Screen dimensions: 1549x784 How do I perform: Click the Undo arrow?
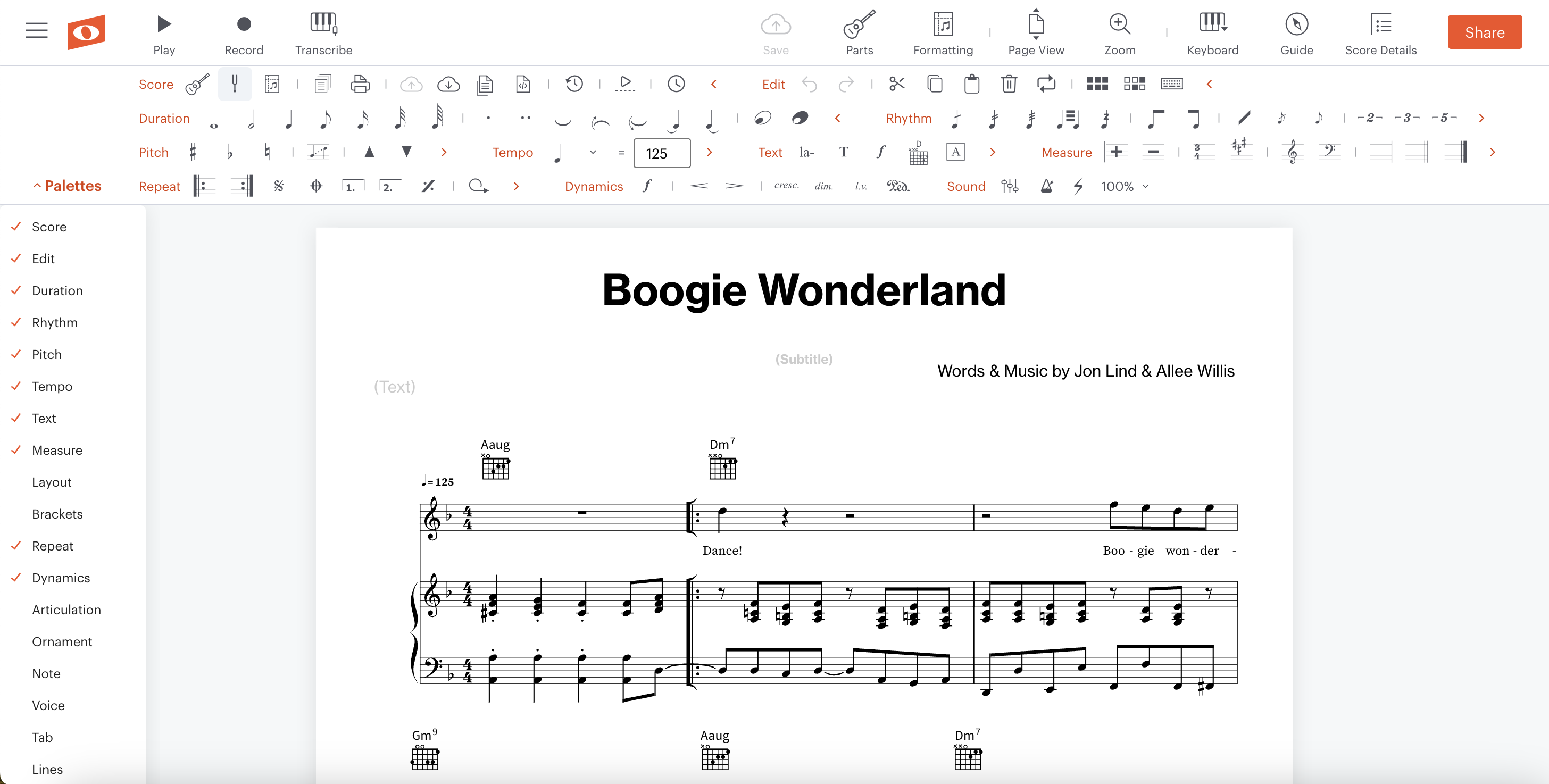coord(810,84)
